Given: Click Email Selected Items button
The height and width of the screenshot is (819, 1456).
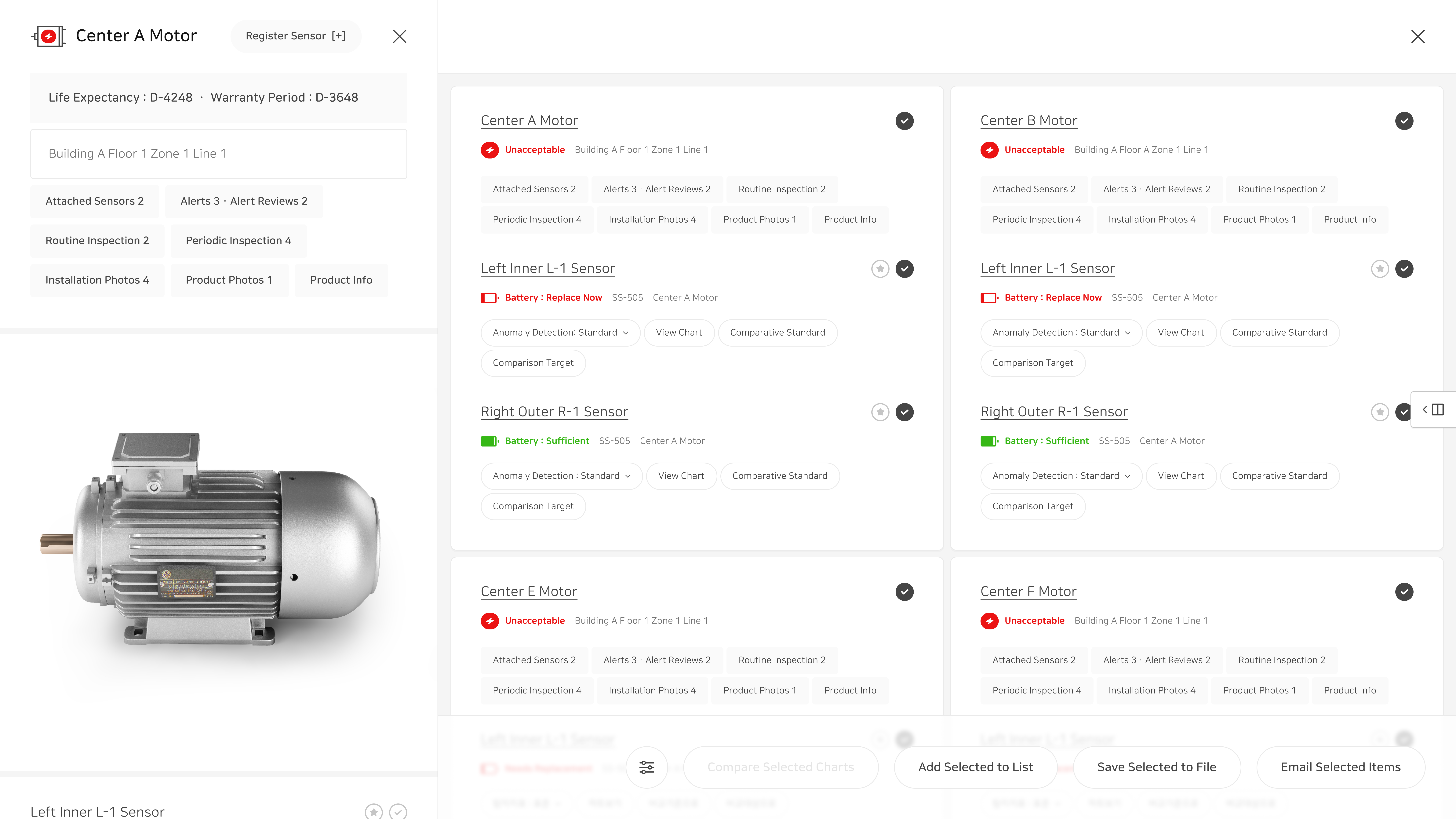Looking at the screenshot, I should coord(1340,767).
